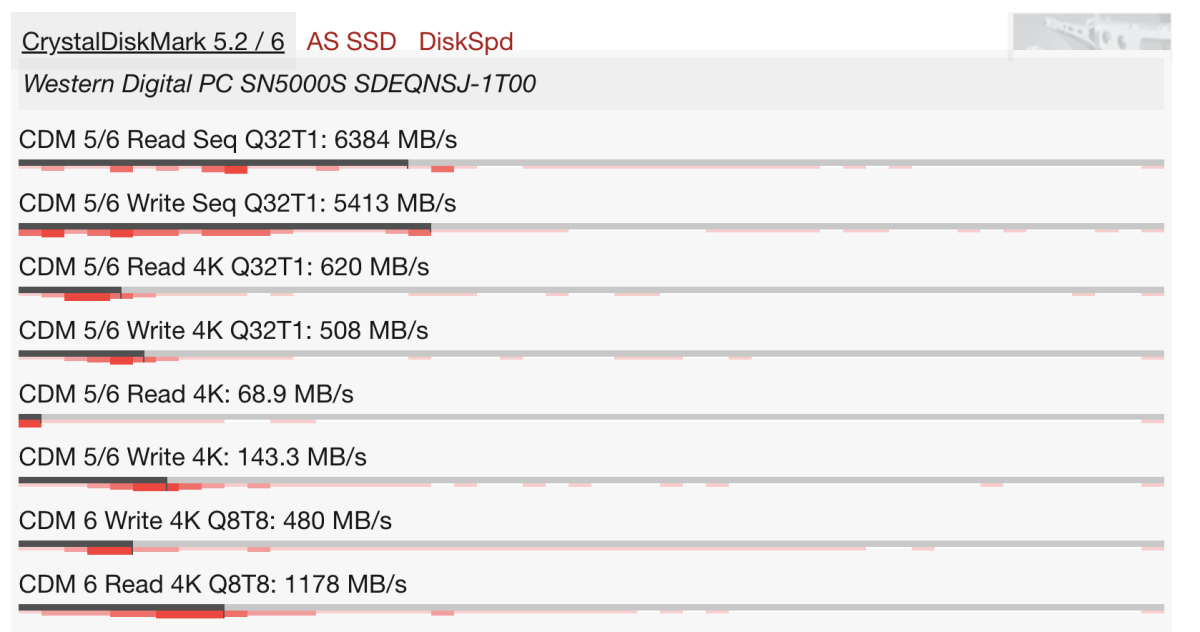Viewport: 1200px width, 632px height.
Task: Open the AS SSD tab
Action: (x=351, y=42)
